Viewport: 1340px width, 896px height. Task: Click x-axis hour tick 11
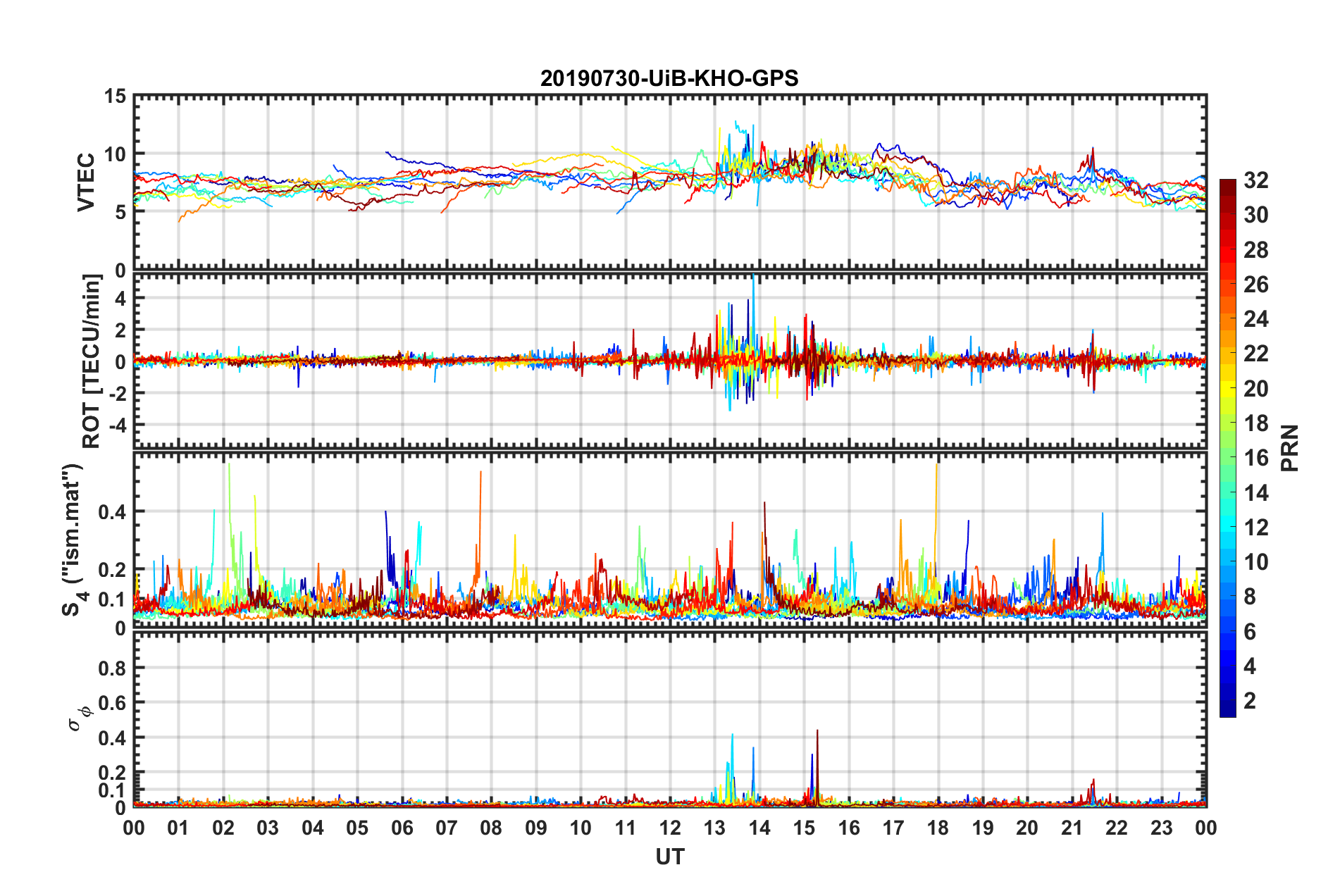click(626, 828)
